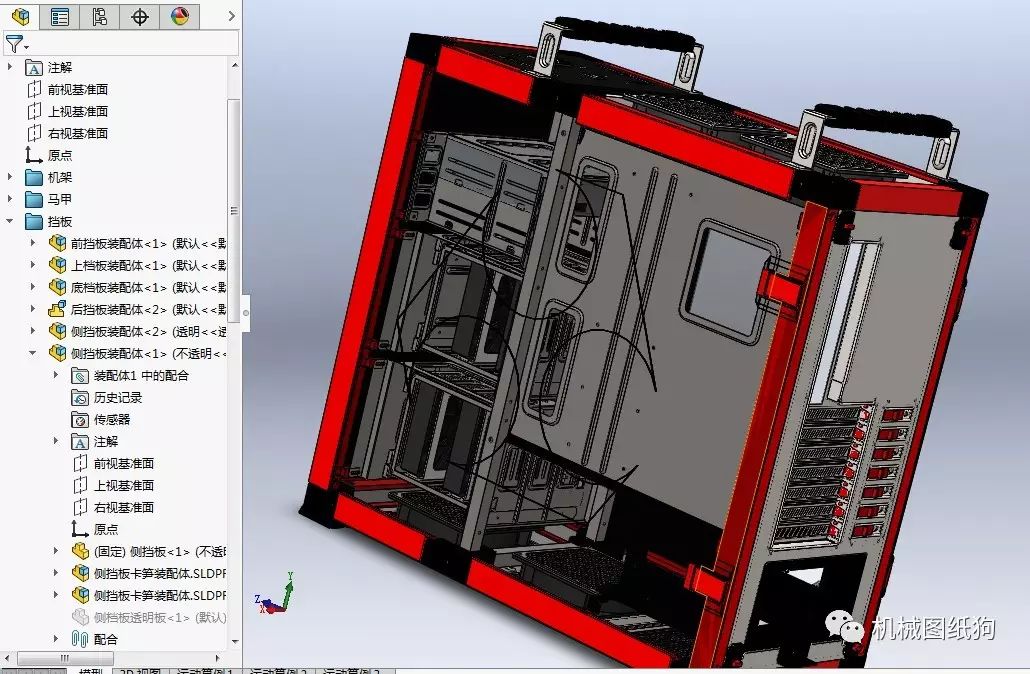This screenshot has height=674, width=1030.
Task: Show more manager tabs with arrow
Action: pyautogui.click(x=231, y=16)
